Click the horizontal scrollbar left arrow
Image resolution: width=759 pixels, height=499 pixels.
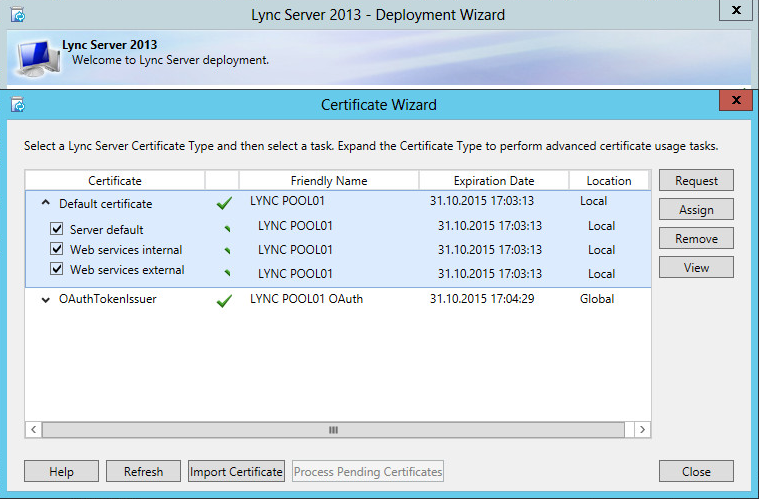(x=33, y=429)
